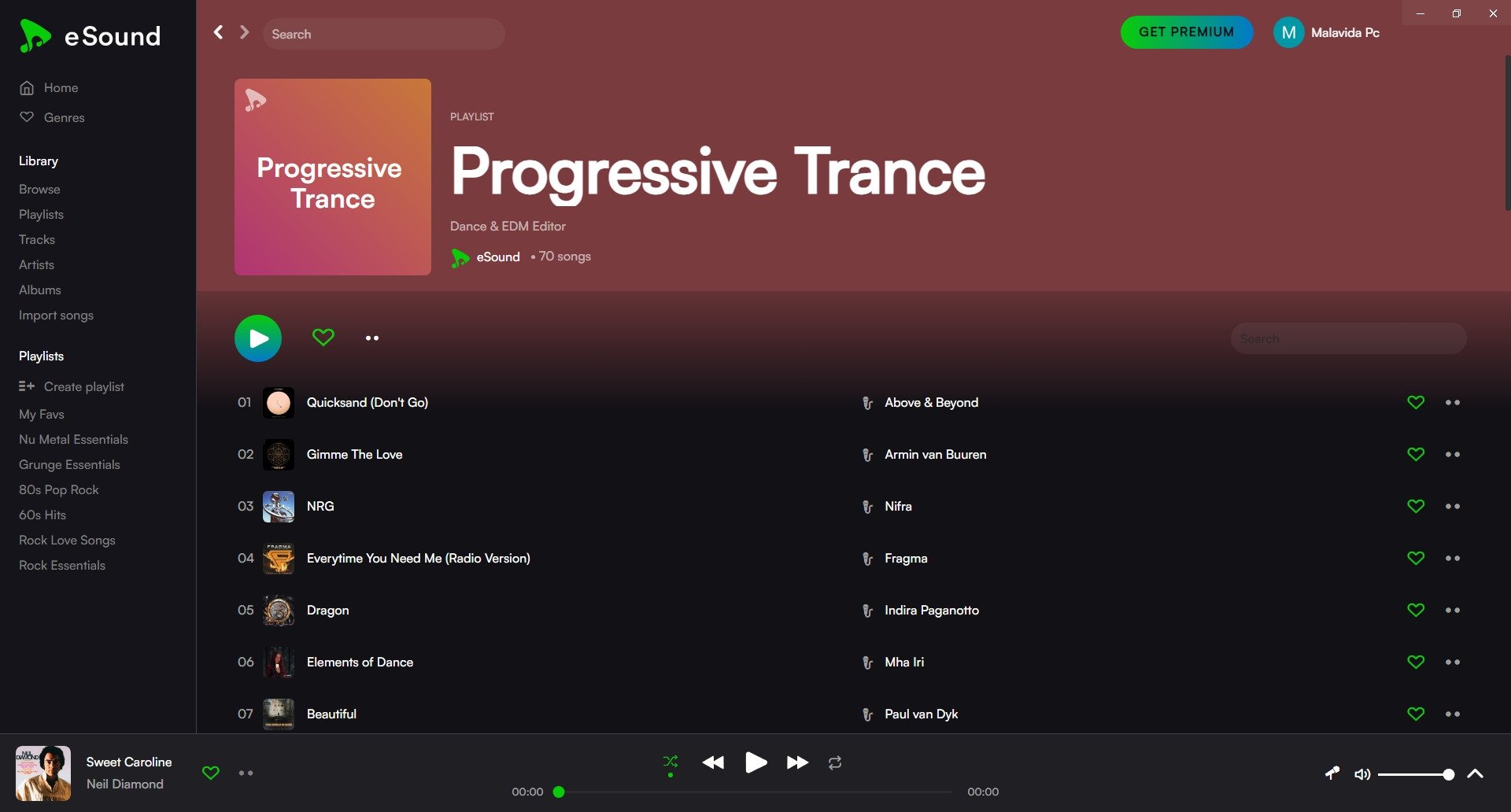
Task: Open Import songs
Action: (x=56, y=315)
